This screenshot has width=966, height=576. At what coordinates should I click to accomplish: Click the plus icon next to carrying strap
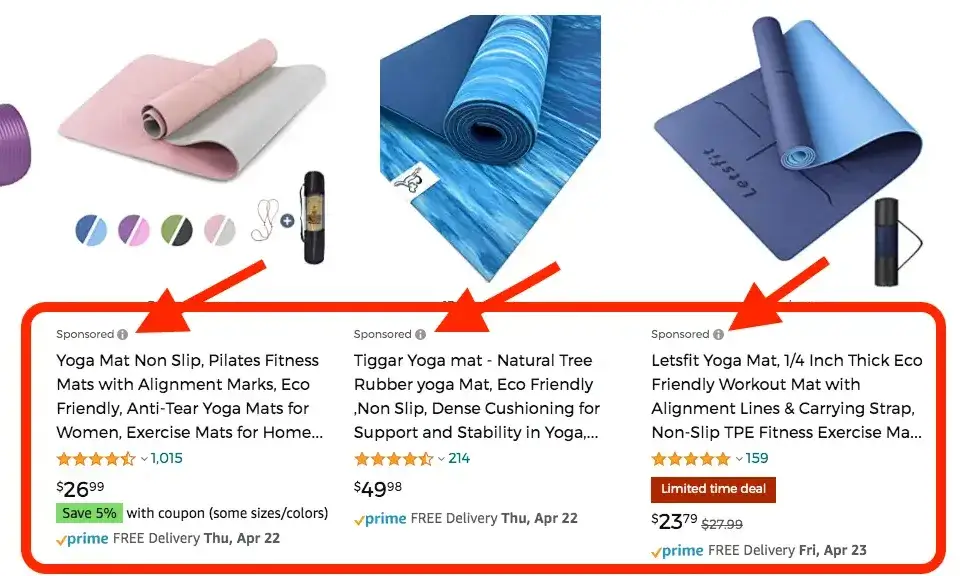[x=287, y=221]
